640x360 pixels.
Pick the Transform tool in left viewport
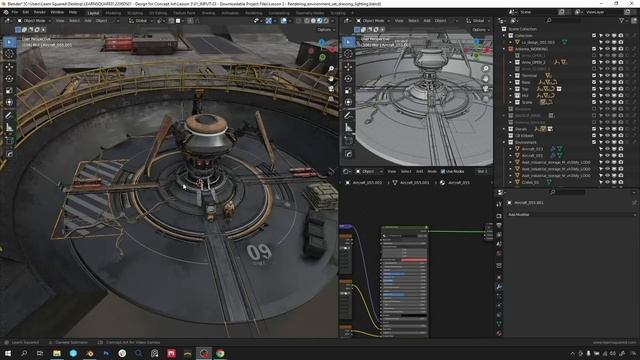pyautogui.click(x=9, y=102)
